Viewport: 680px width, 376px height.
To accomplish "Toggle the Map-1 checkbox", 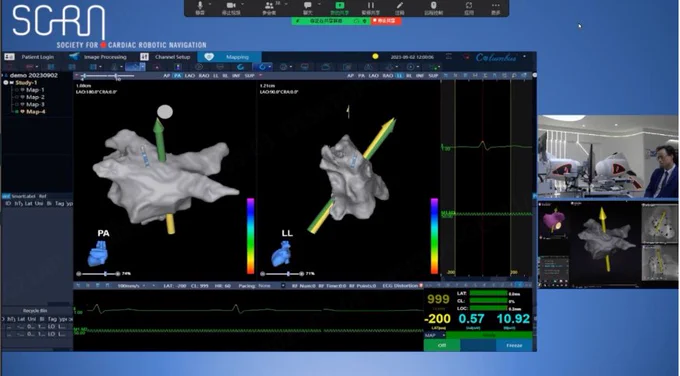I will pyautogui.click(x=17, y=90).
